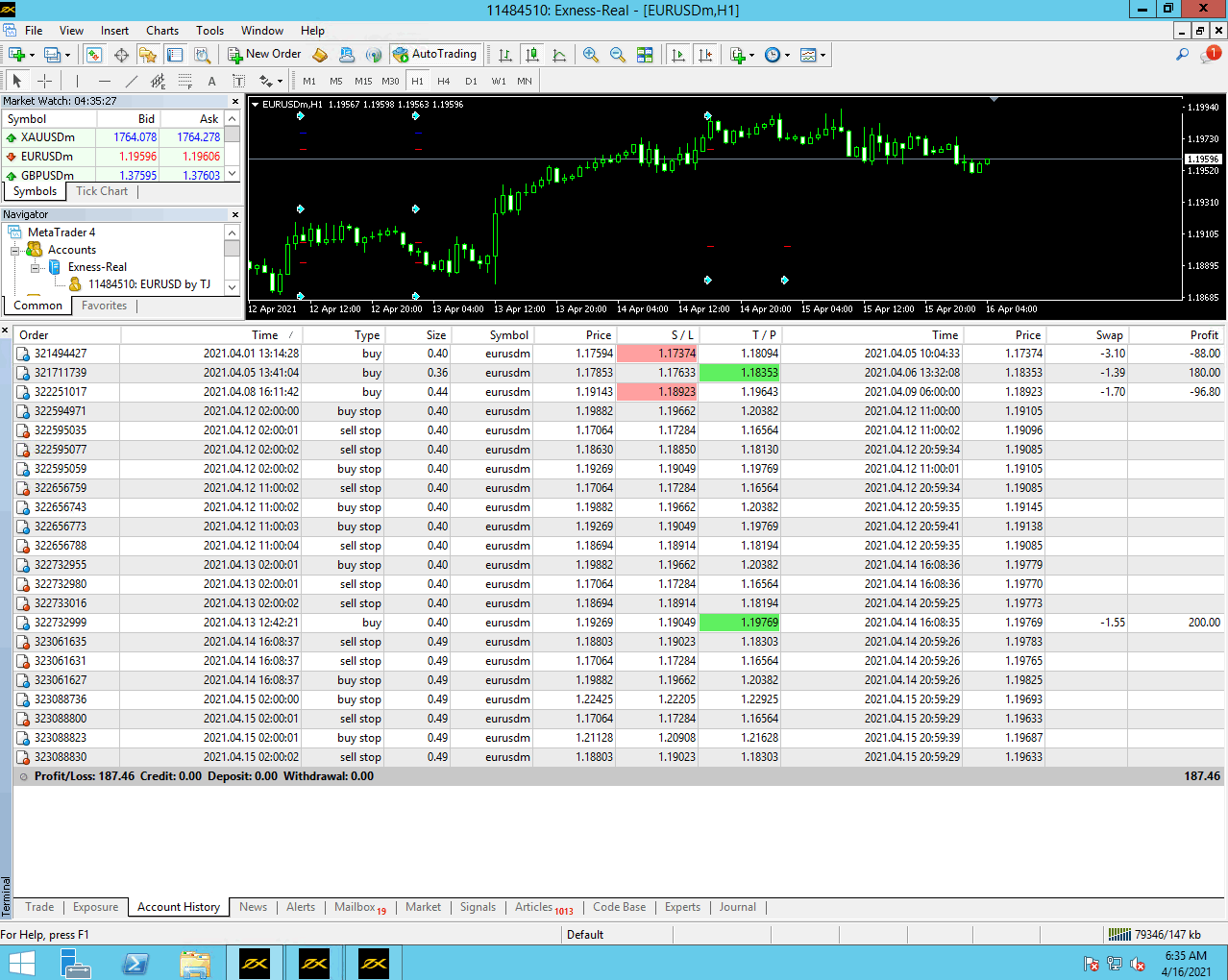
Task: Click the Windows Start button
Action: click(21, 963)
